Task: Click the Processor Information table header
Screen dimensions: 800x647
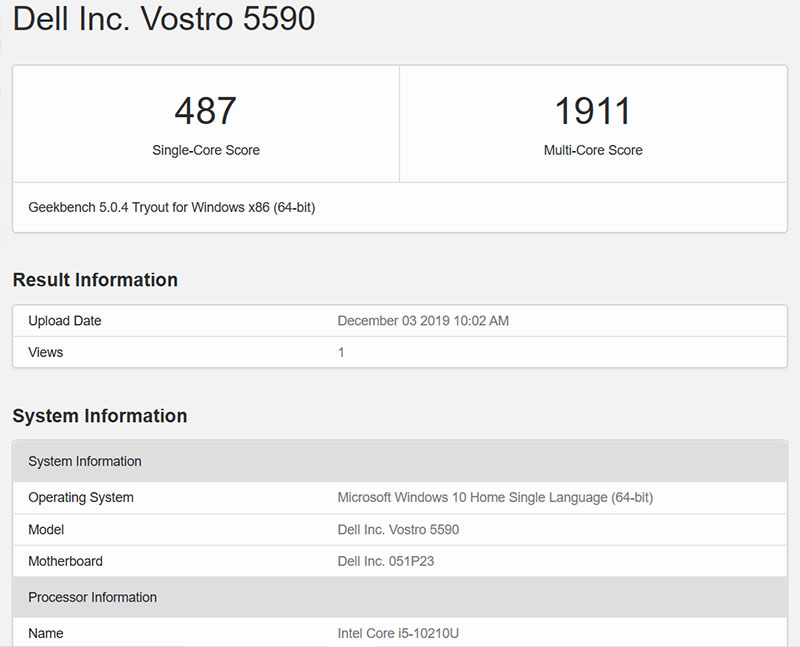Action: coord(93,597)
